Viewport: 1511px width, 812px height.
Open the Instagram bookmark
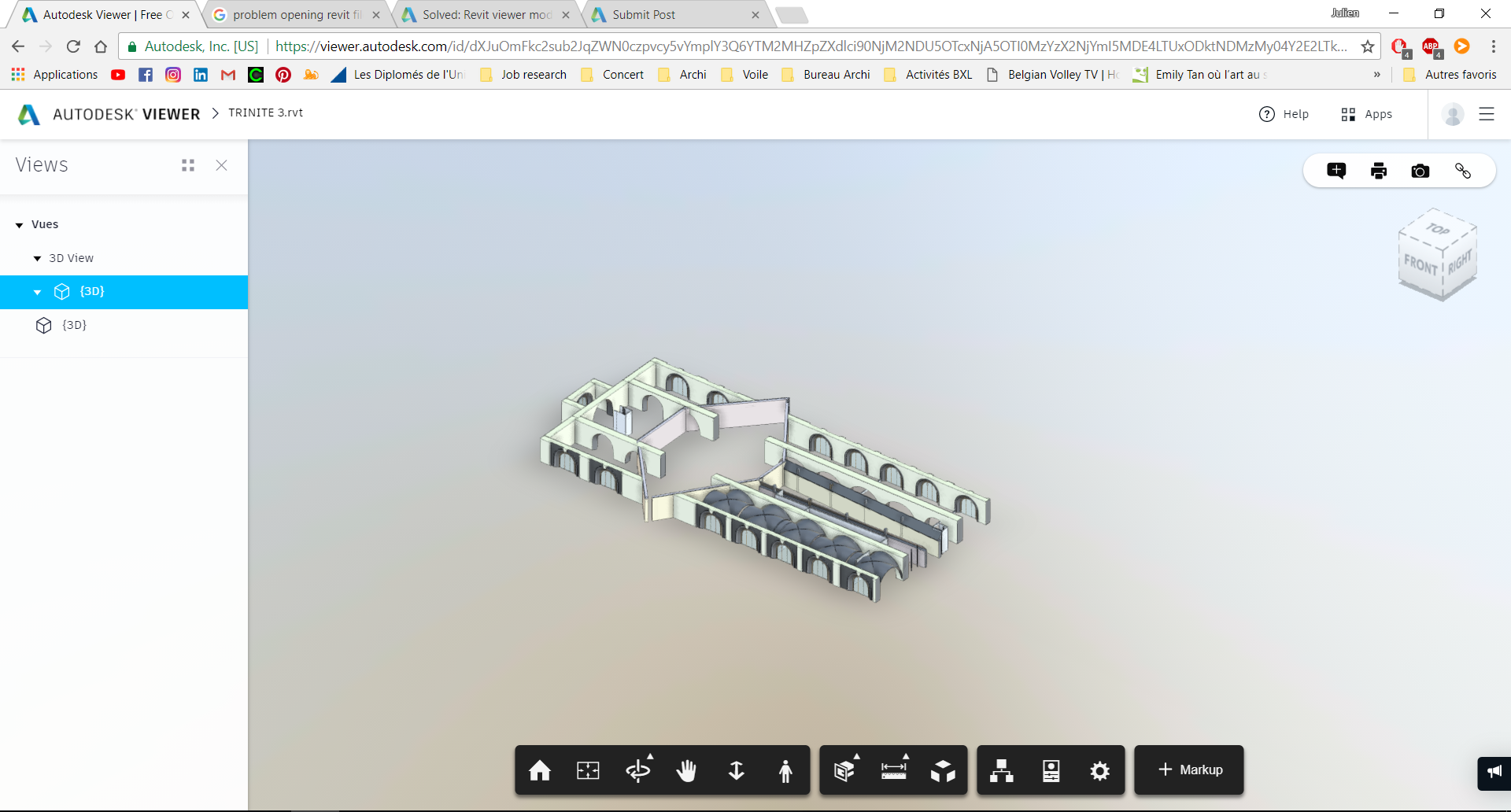173,75
